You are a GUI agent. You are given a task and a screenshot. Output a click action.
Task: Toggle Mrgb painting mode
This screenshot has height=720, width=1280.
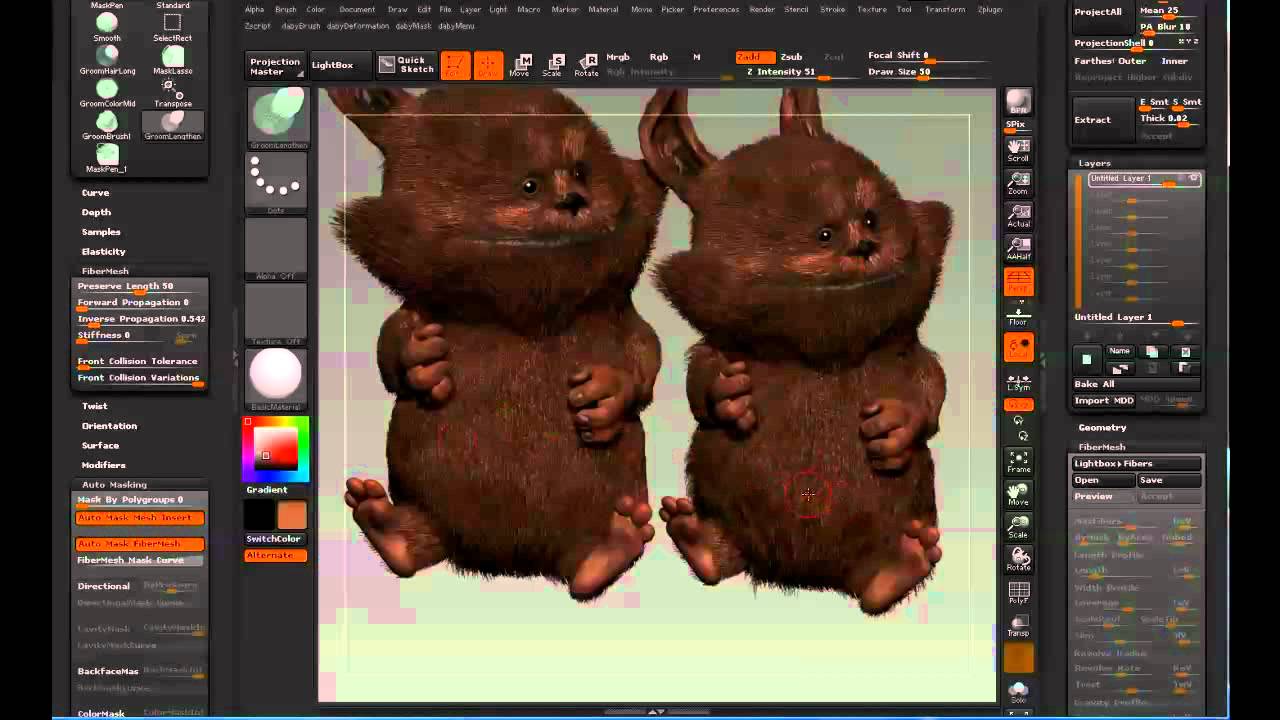[618, 57]
